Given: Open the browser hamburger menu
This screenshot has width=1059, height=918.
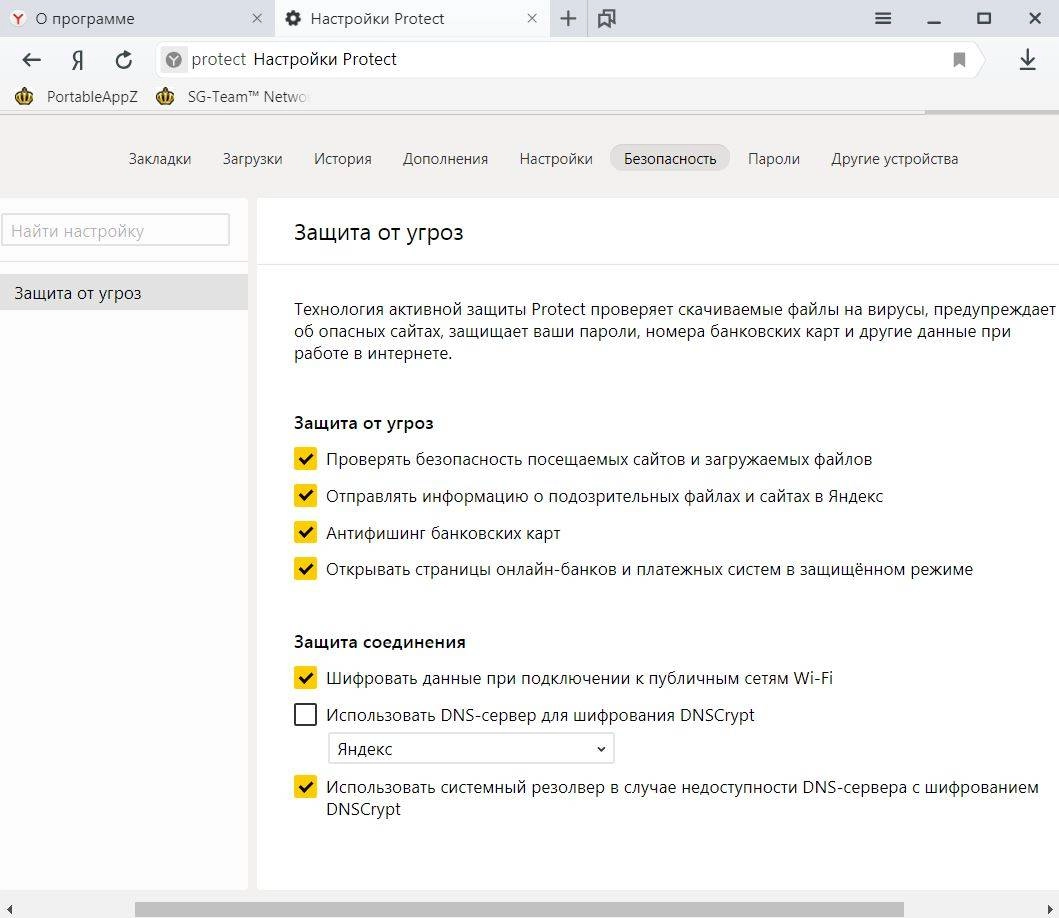Looking at the screenshot, I should (883, 18).
